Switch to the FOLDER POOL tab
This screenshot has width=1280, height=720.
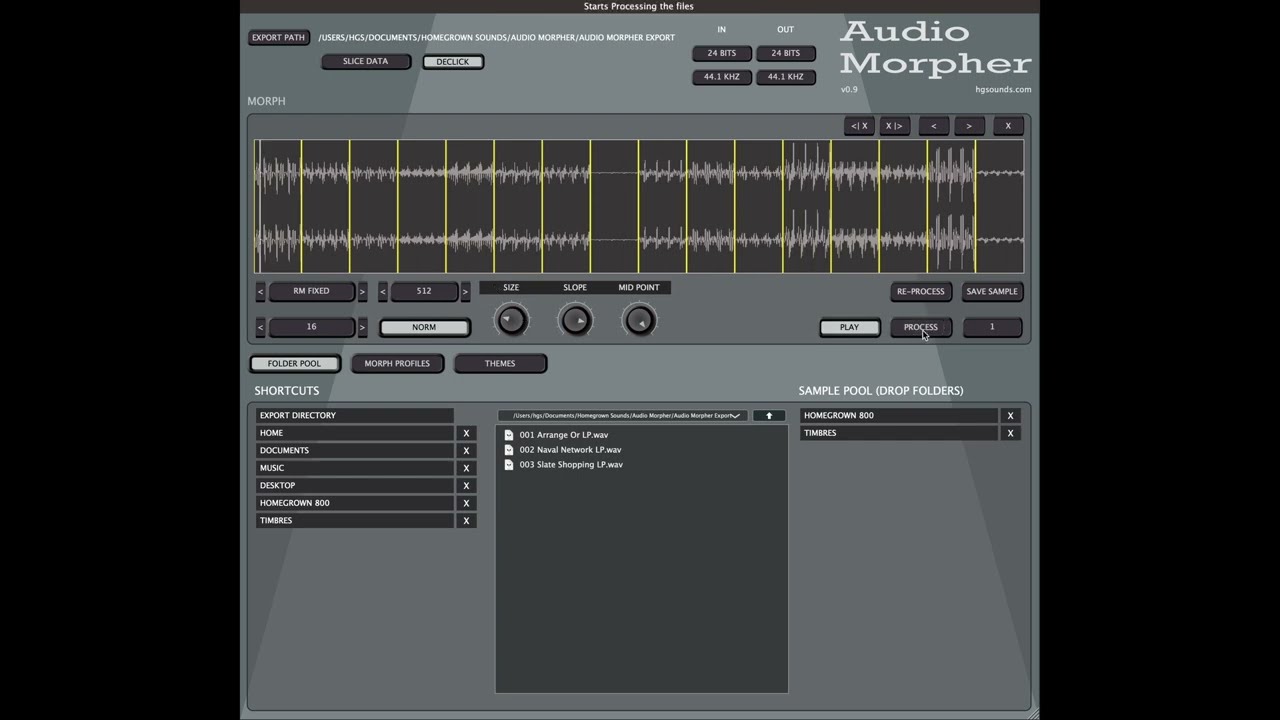click(x=294, y=364)
